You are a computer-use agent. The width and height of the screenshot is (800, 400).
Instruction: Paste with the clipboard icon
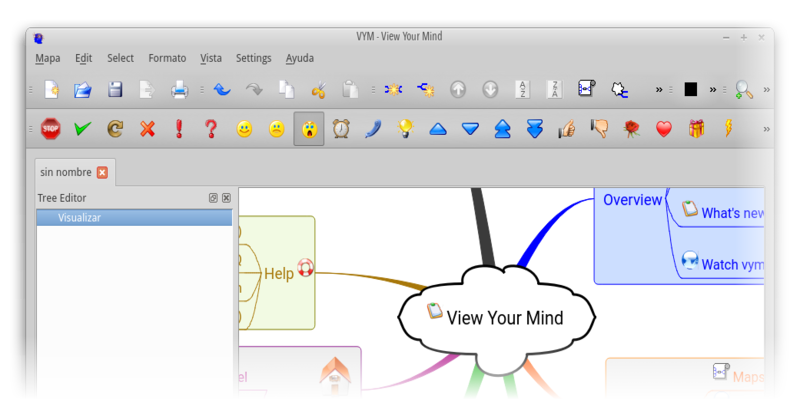click(x=350, y=90)
